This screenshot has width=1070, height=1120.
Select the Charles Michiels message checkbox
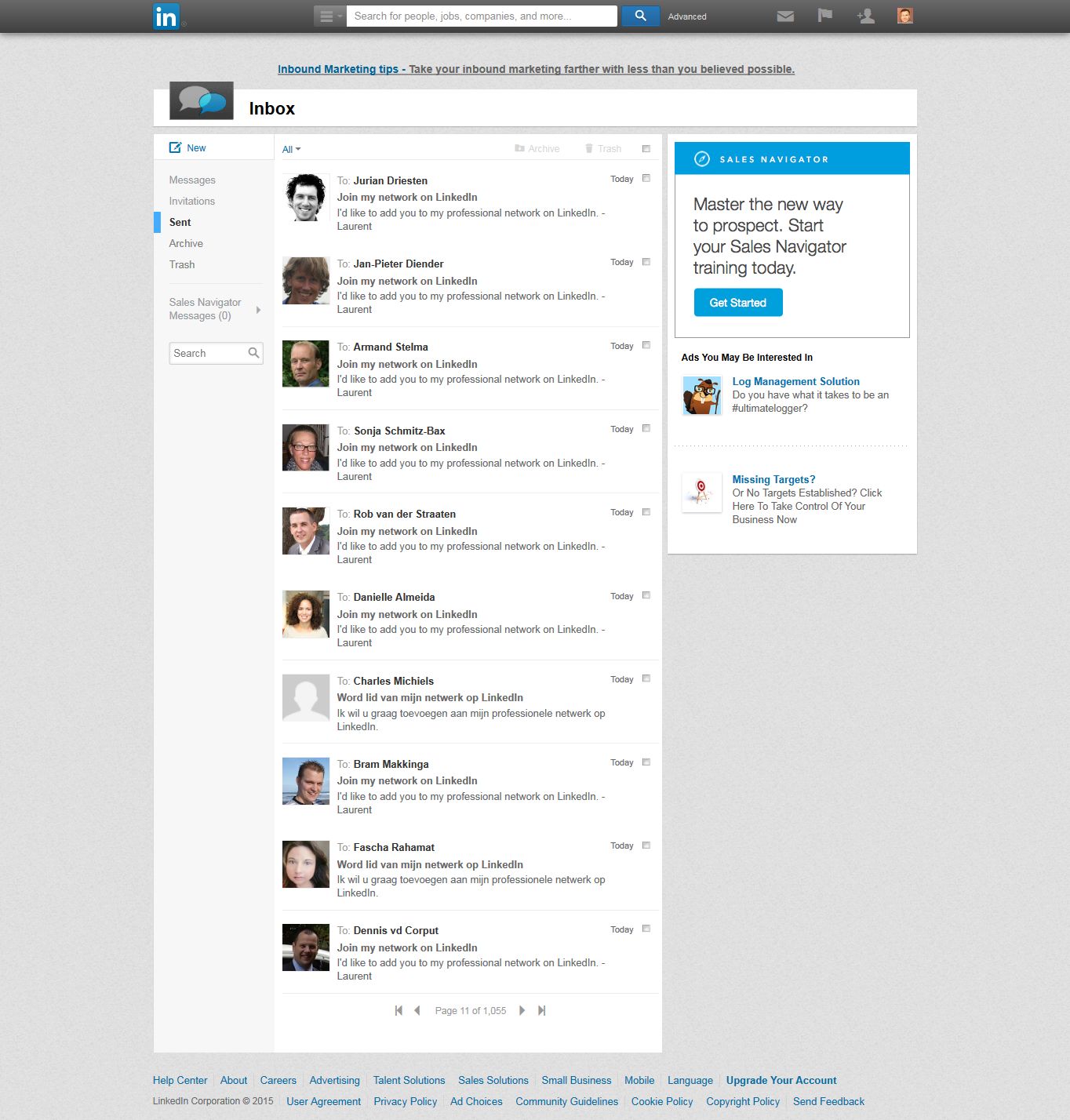[x=646, y=679]
